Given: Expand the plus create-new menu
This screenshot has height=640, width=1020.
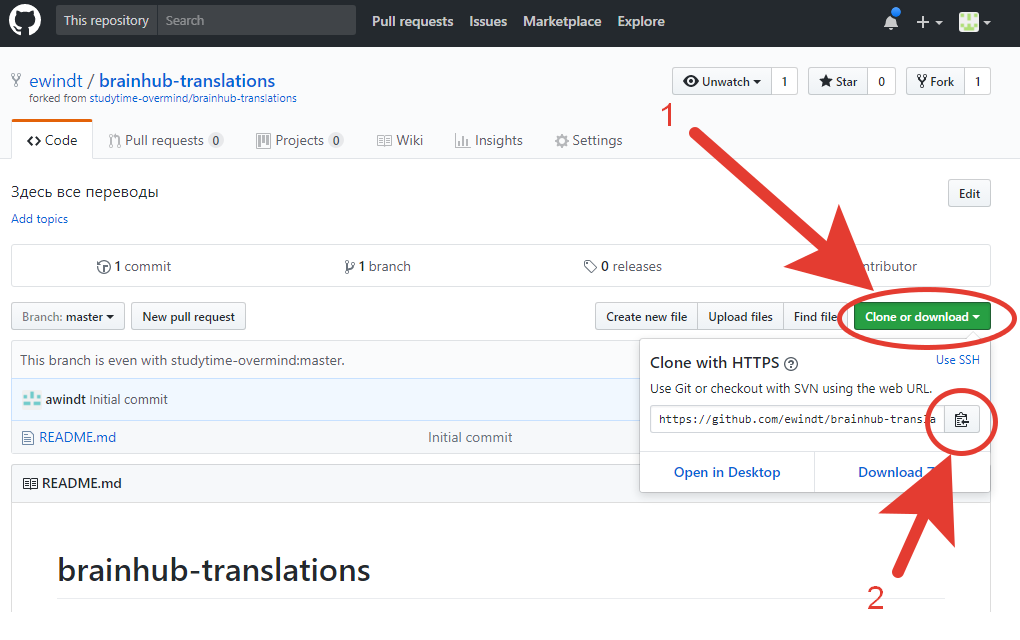Looking at the screenshot, I should click(929, 22).
